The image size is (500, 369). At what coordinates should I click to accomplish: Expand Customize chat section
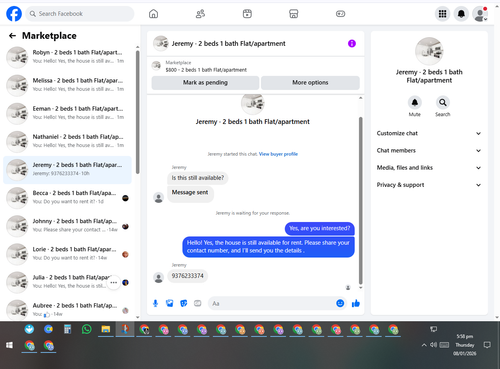click(x=429, y=133)
